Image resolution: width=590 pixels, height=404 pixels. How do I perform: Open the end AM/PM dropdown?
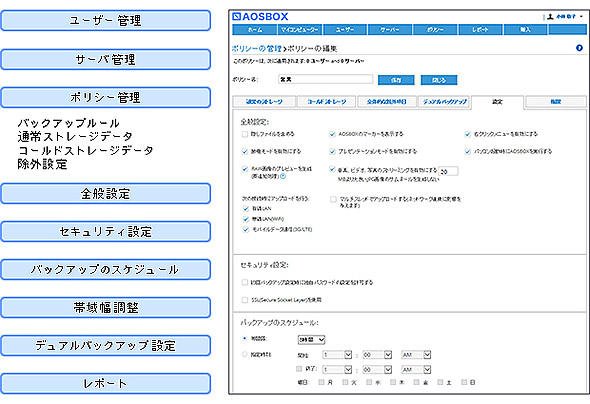point(416,370)
